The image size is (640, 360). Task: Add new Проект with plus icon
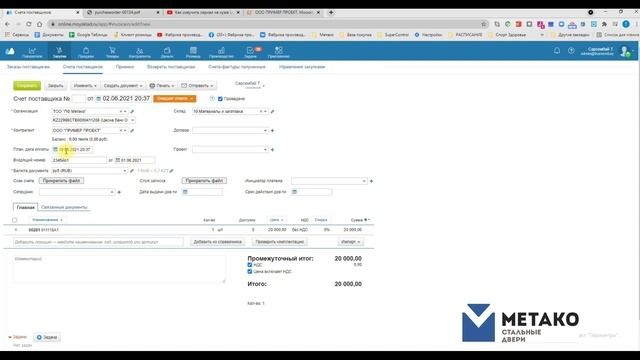273,150
